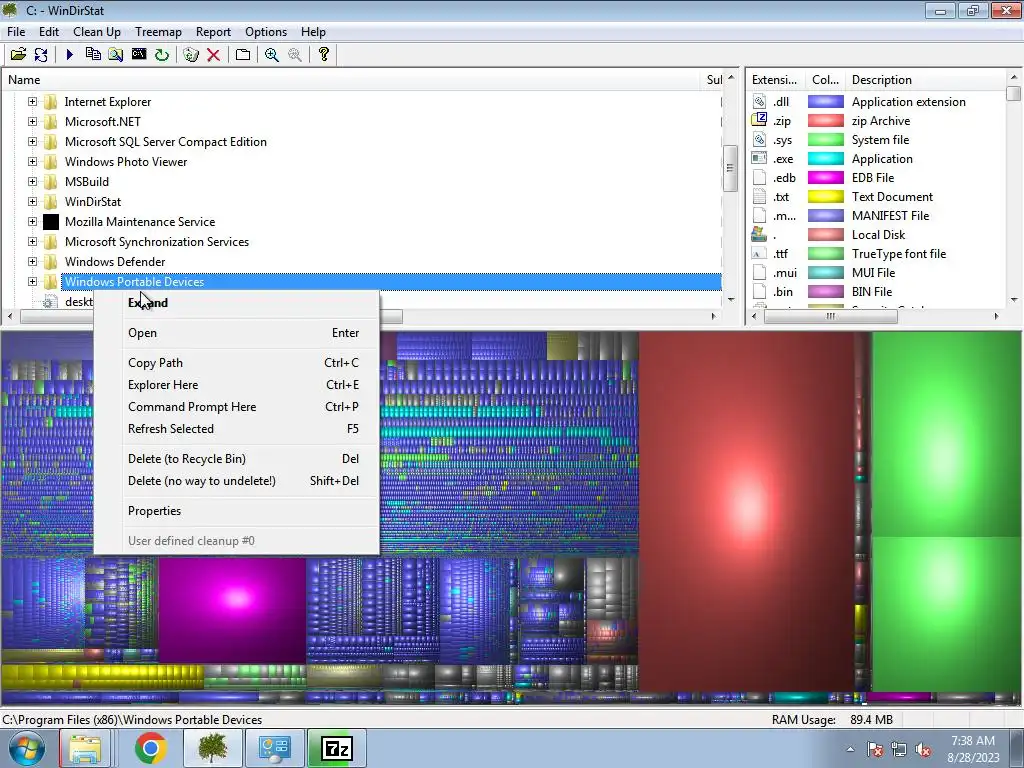Expand the Microsoft Synchronization Services node
This screenshot has width=1024, height=768.
(32, 242)
